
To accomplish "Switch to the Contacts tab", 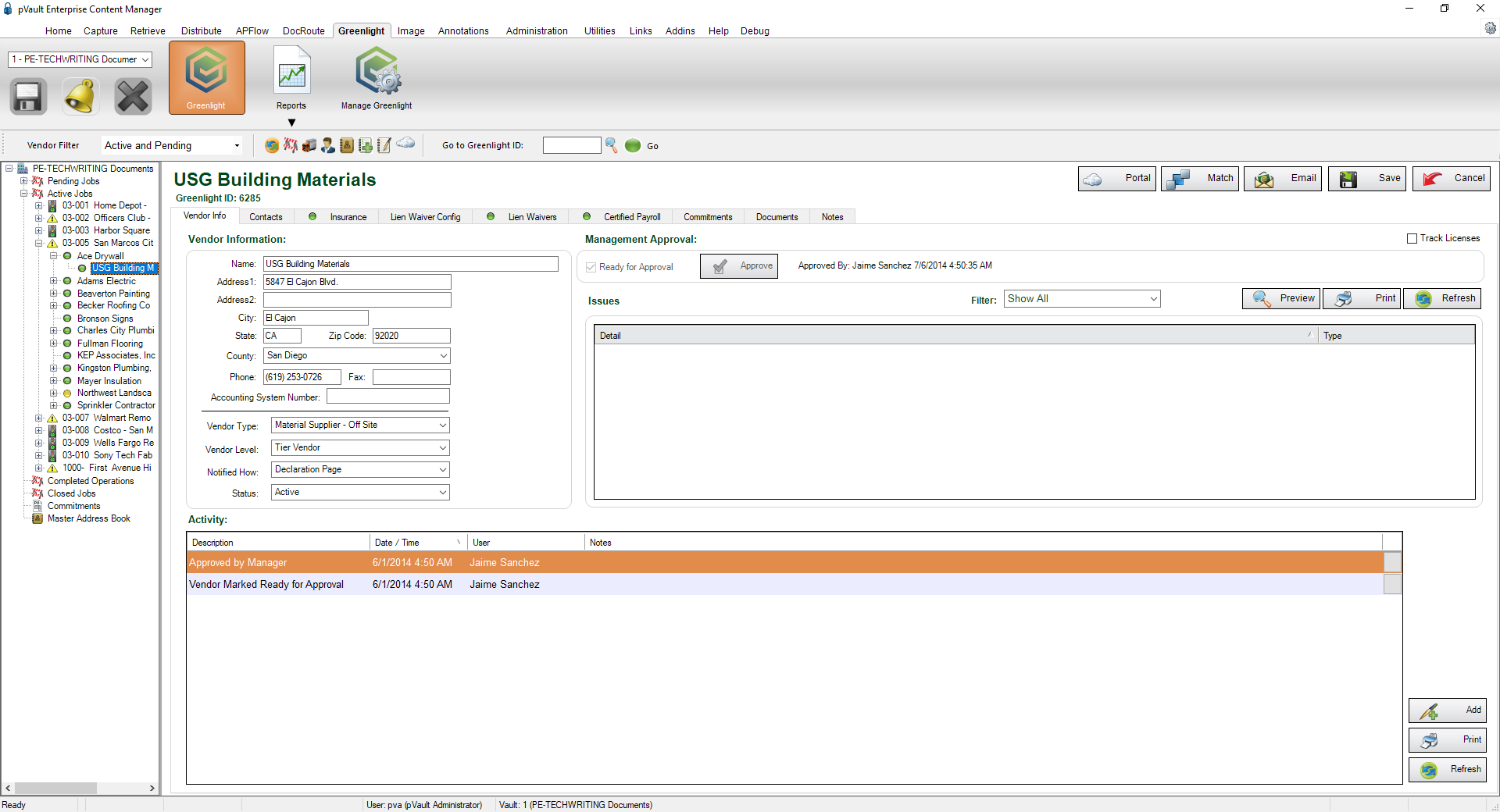I will click(266, 217).
